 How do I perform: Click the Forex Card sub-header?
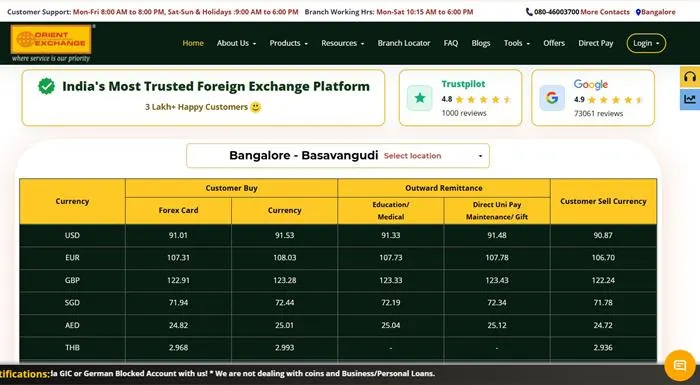(x=178, y=210)
